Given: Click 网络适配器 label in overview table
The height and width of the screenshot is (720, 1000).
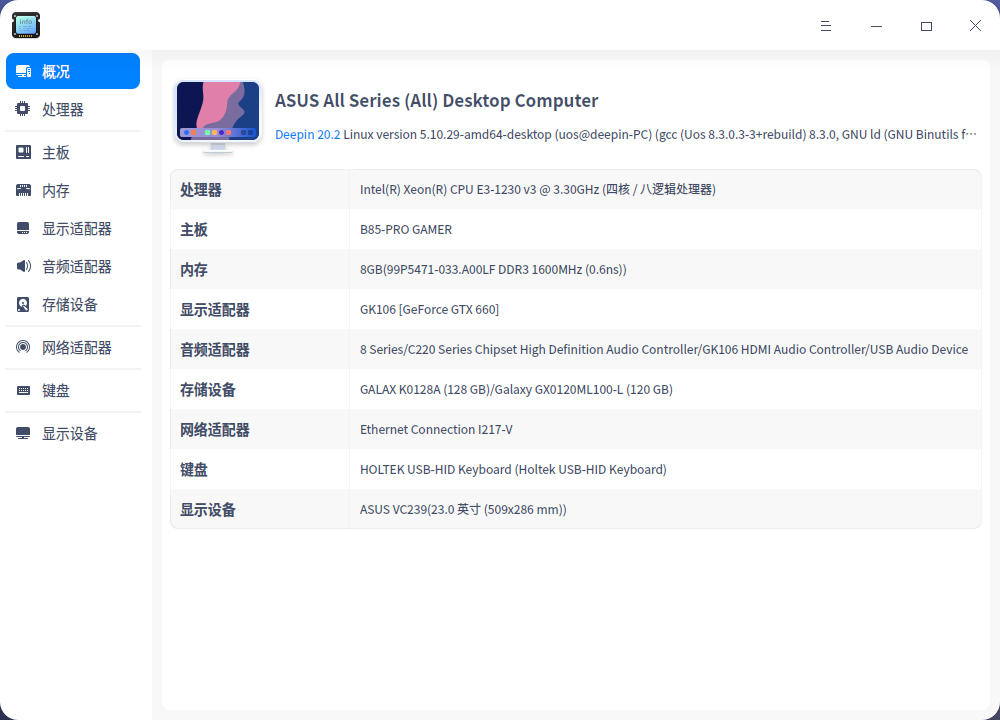Looking at the screenshot, I should click(215, 430).
